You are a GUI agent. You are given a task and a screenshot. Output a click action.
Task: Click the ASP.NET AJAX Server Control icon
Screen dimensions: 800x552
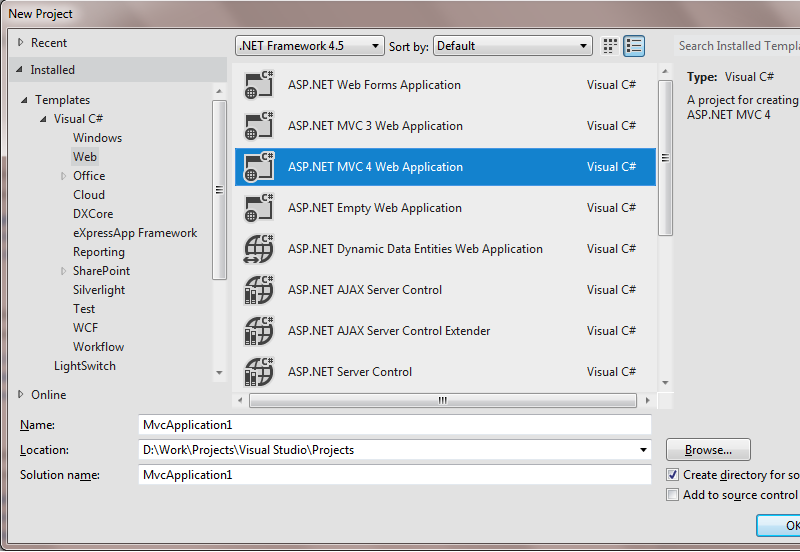click(x=259, y=290)
